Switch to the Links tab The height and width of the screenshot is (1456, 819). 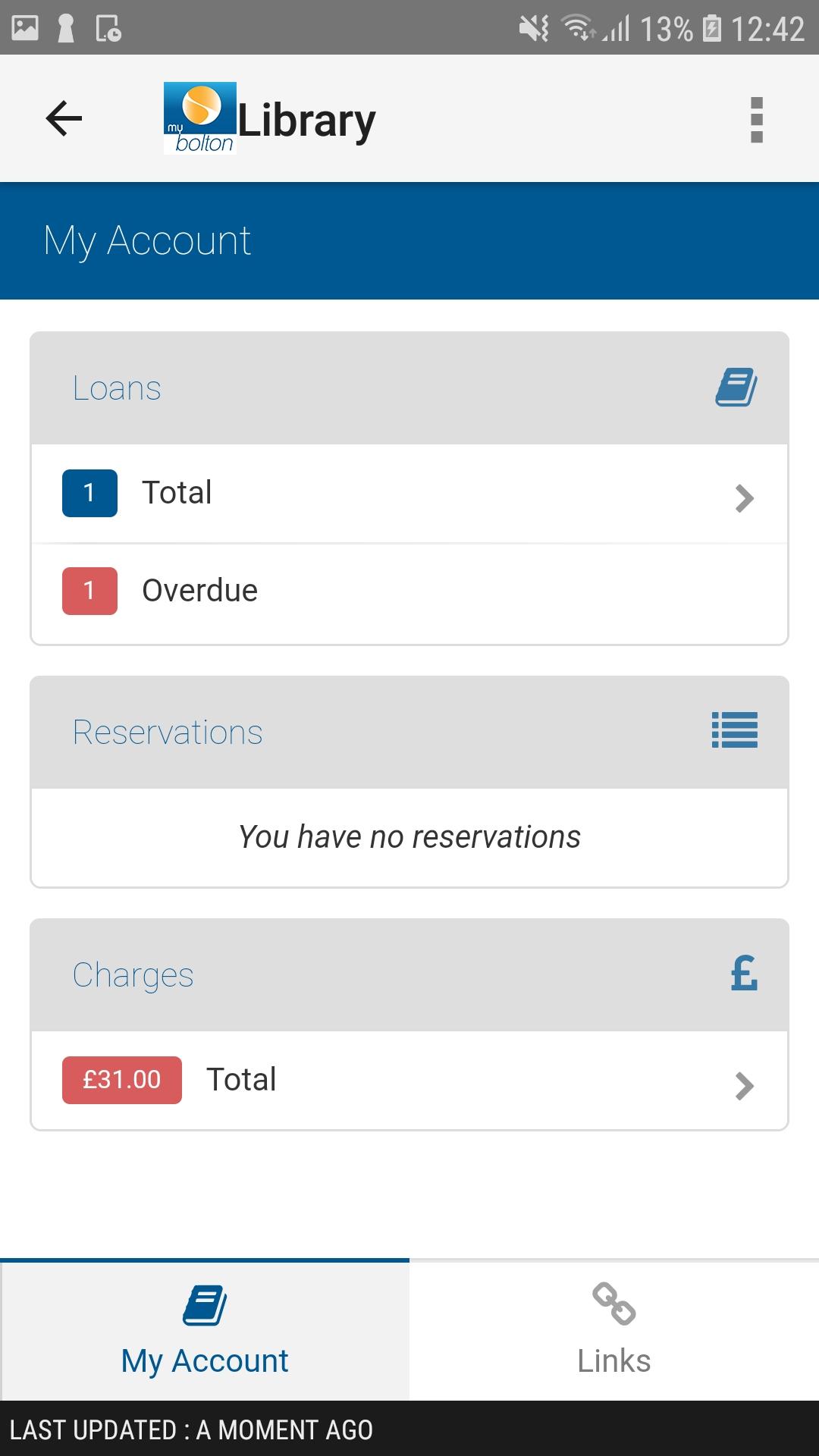[614, 1331]
